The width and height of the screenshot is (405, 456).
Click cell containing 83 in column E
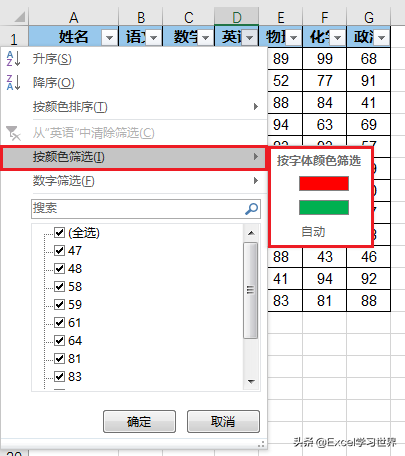[x=285, y=301]
